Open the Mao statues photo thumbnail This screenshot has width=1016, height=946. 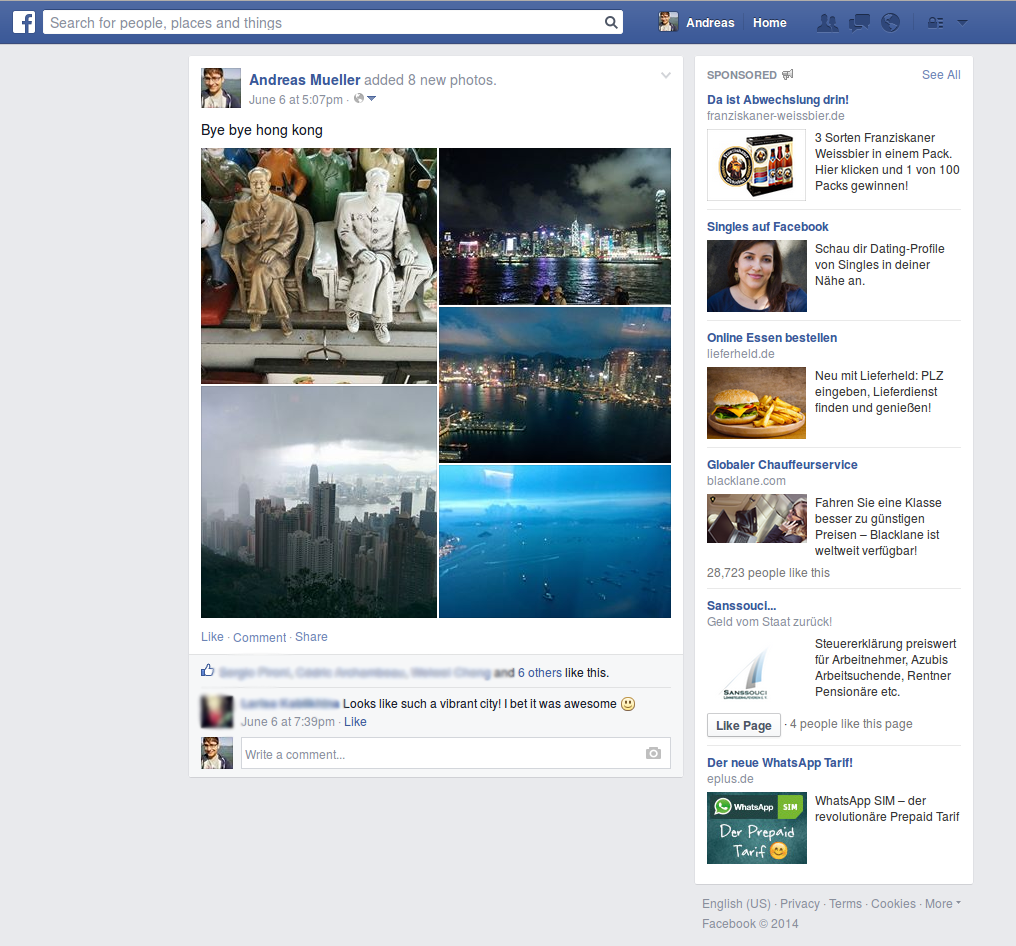coord(318,265)
